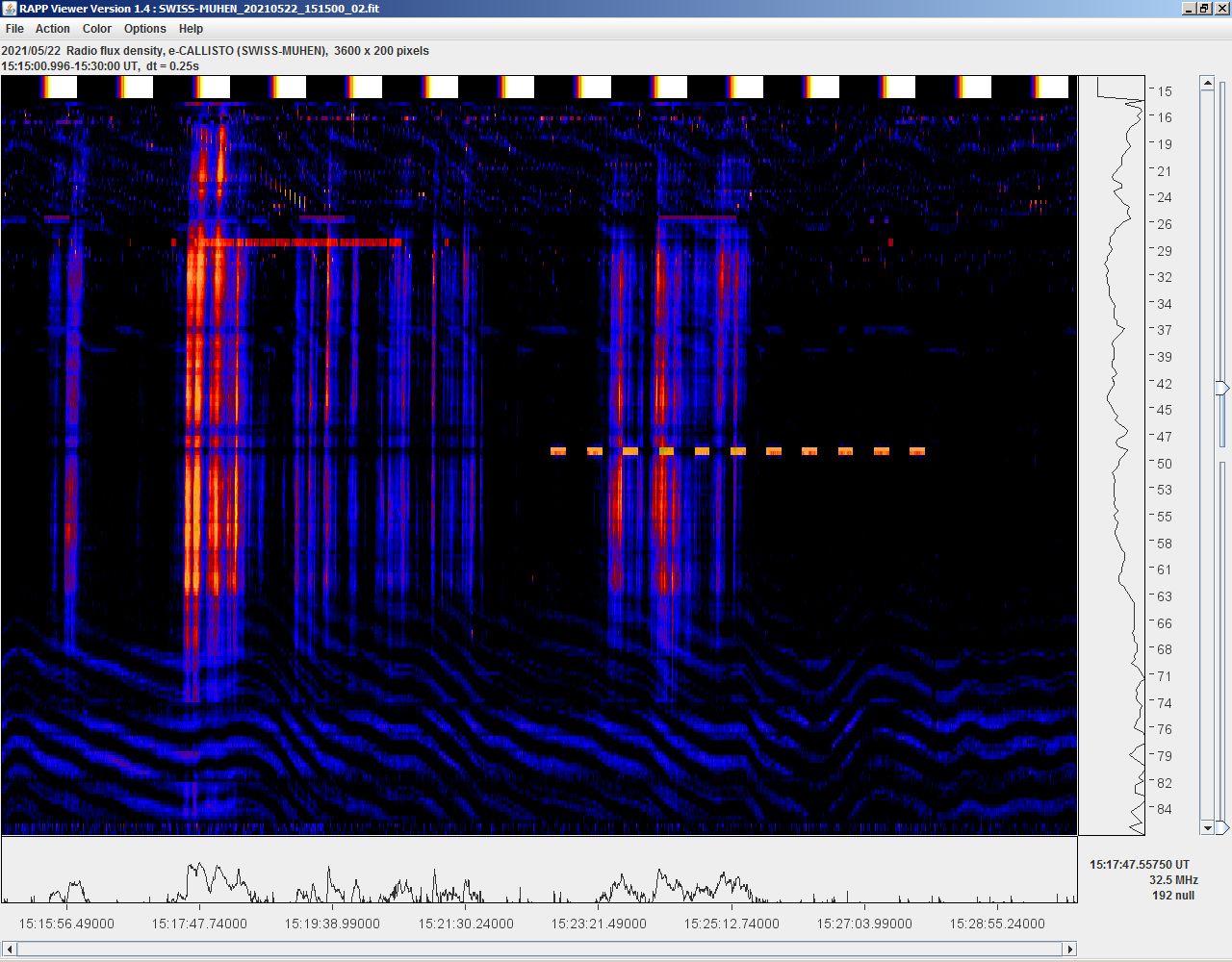Close the RAPP Viewer window

1221,9
